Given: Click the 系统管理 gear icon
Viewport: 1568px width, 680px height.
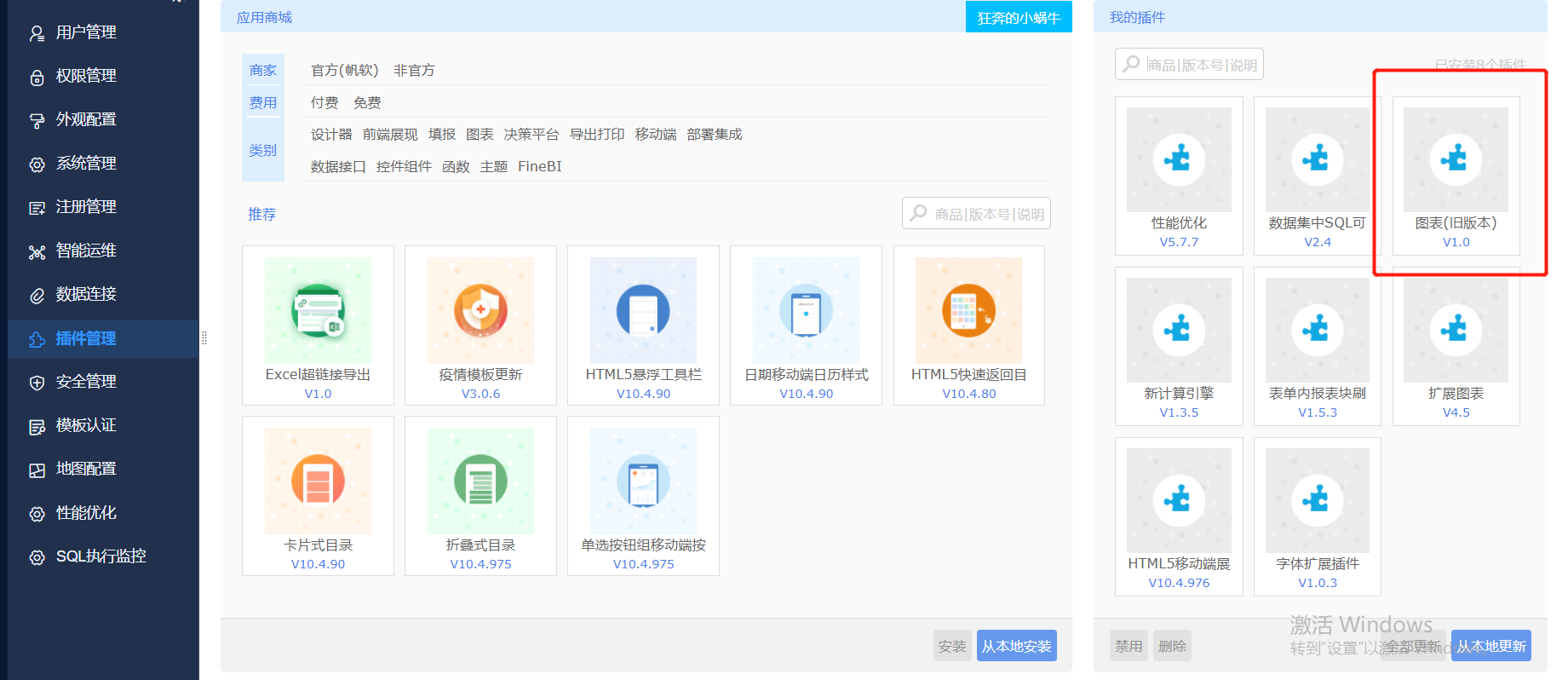Looking at the screenshot, I should click(x=37, y=164).
